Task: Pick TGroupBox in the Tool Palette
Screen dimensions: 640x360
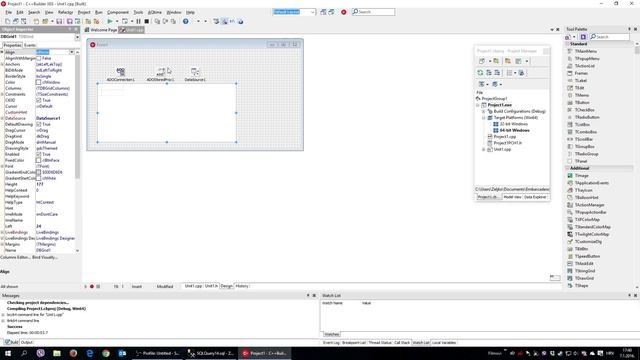Action: tap(584, 147)
